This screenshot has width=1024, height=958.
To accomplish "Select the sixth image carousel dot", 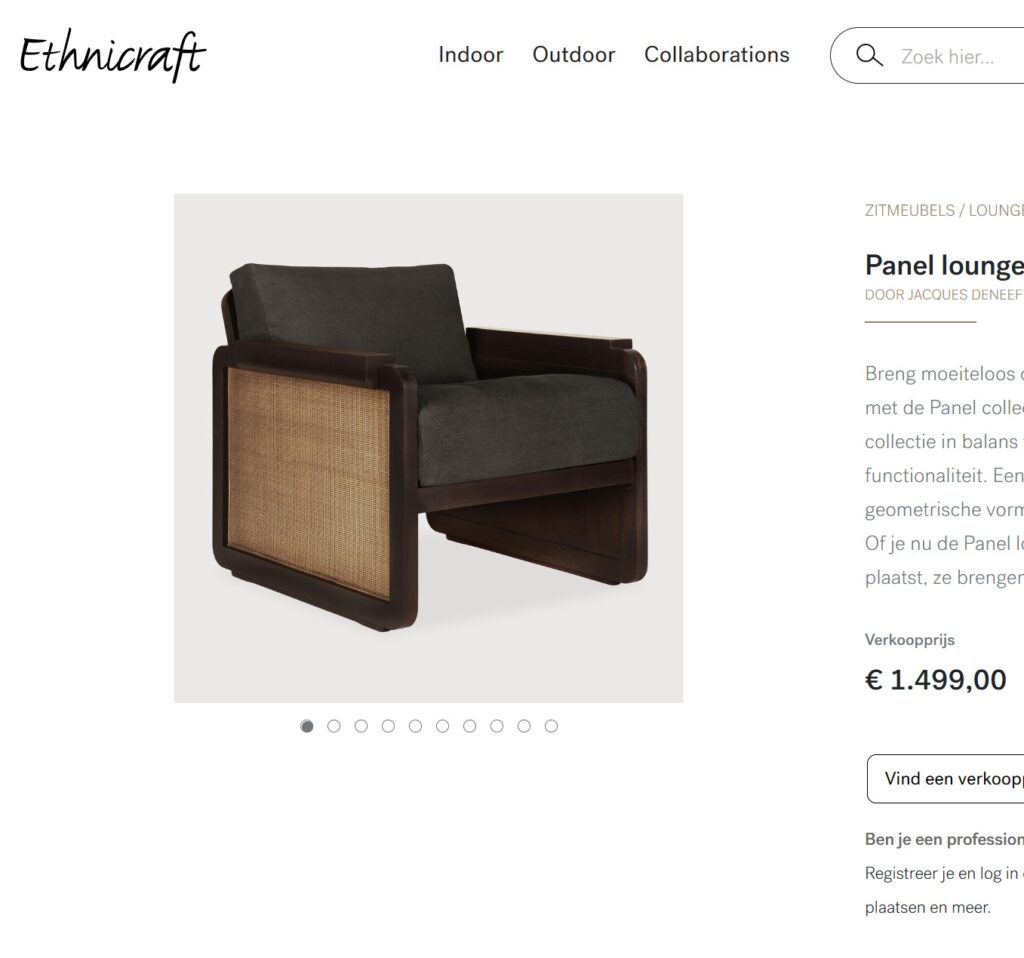I will tap(443, 726).
